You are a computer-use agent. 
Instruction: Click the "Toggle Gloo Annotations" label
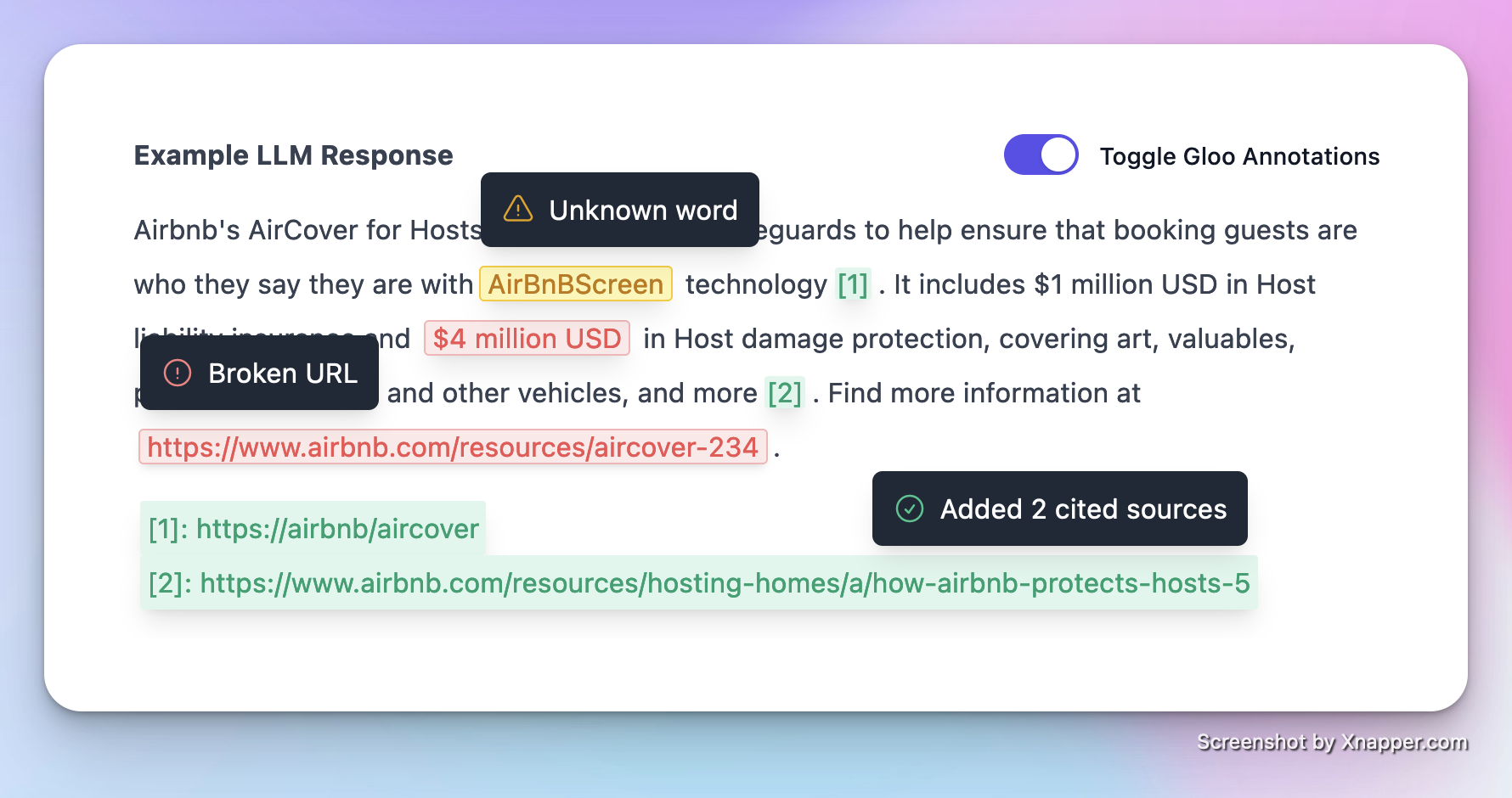click(1239, 156)
